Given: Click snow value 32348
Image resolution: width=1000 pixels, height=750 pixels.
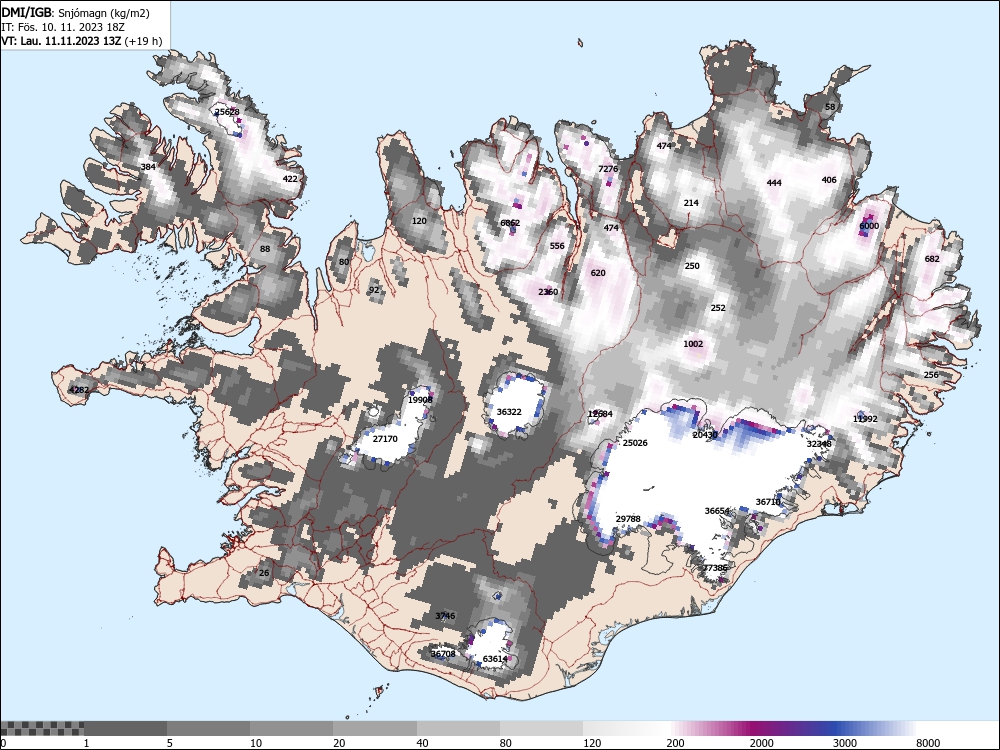Looking at the screenshot, I should tap(819, 444).
